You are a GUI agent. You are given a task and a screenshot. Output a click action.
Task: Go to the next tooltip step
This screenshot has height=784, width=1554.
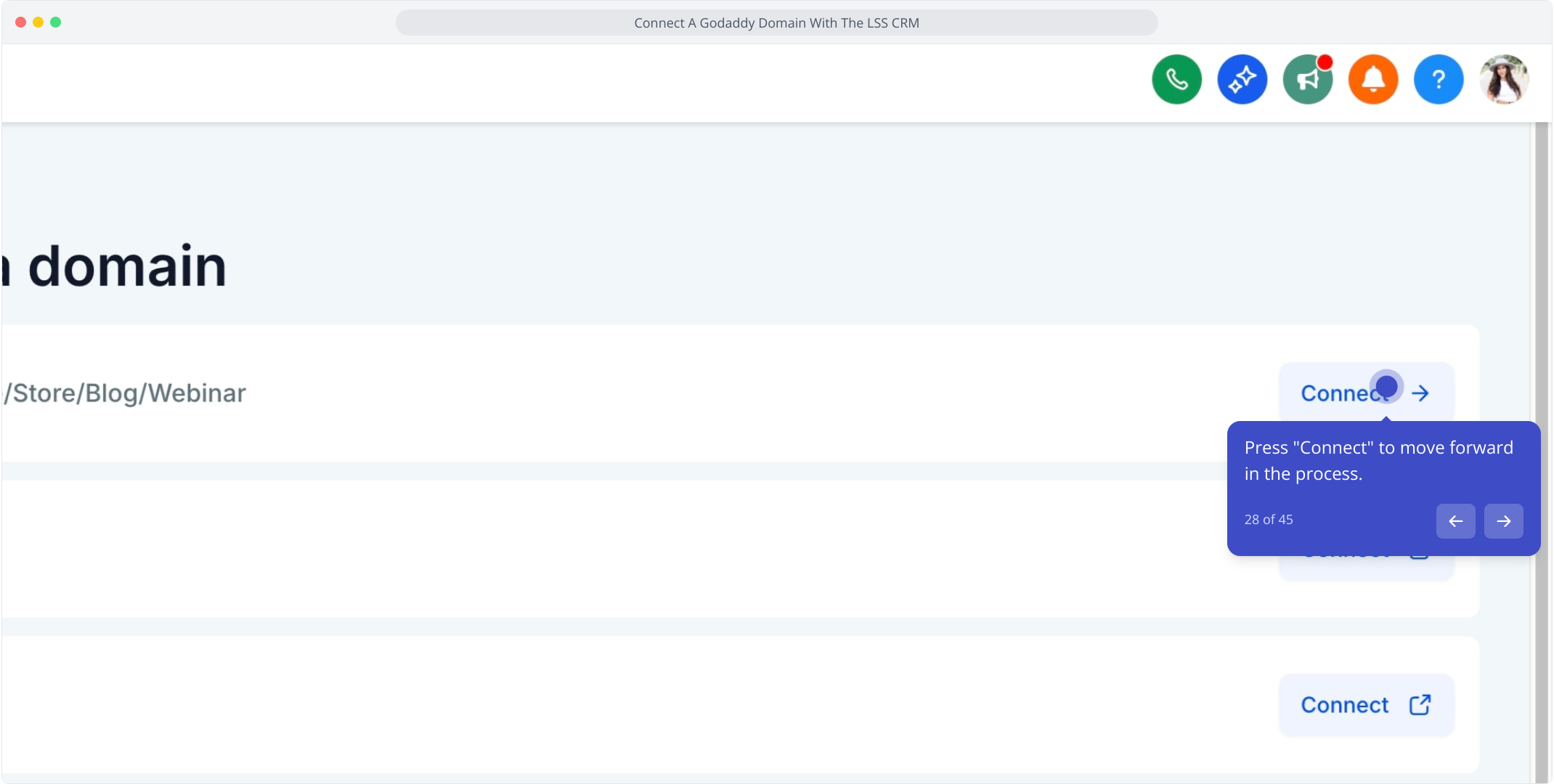(1503, 521)
